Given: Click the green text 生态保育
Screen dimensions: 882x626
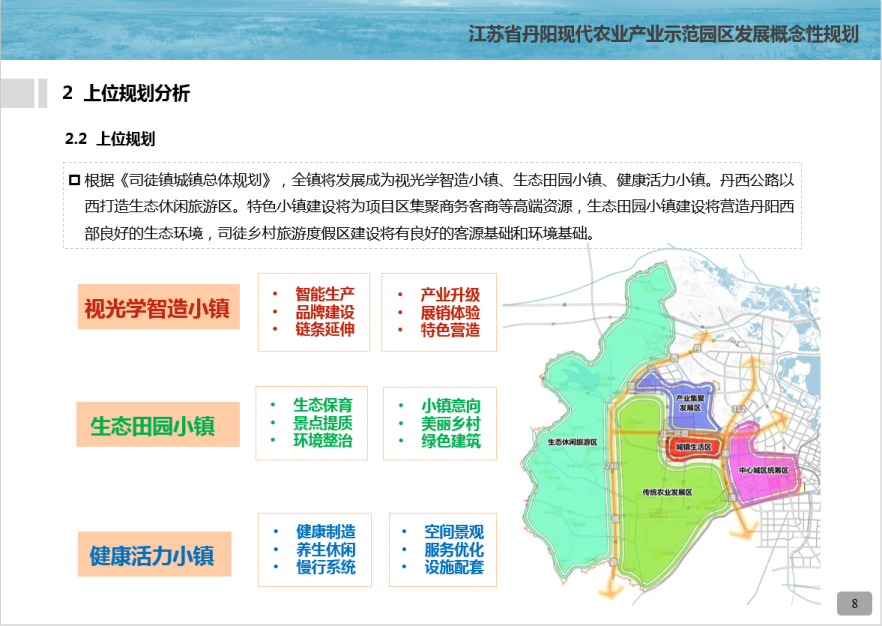Looking at the screenshot, I should pos(323,405).
